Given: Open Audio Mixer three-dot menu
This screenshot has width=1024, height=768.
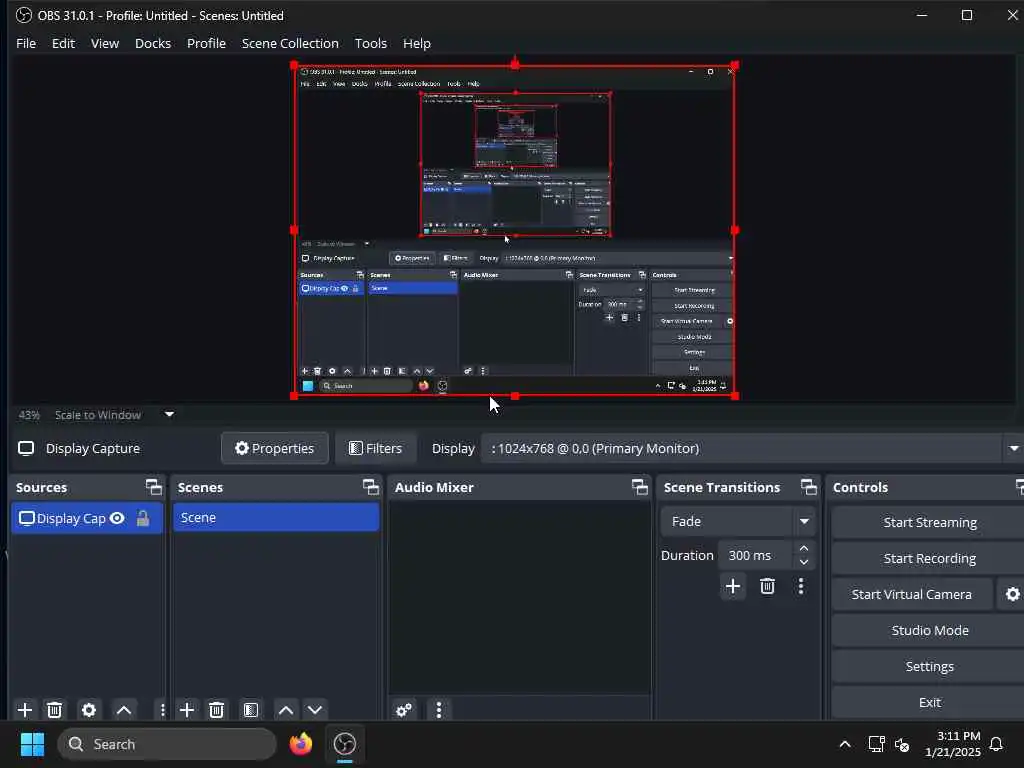Looking at the screenshot, I should pyautogui.click(x=439, y=710).
